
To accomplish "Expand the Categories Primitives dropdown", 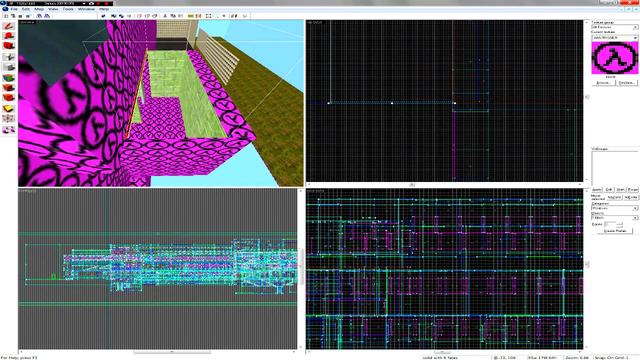I will [x=635, y=208].
